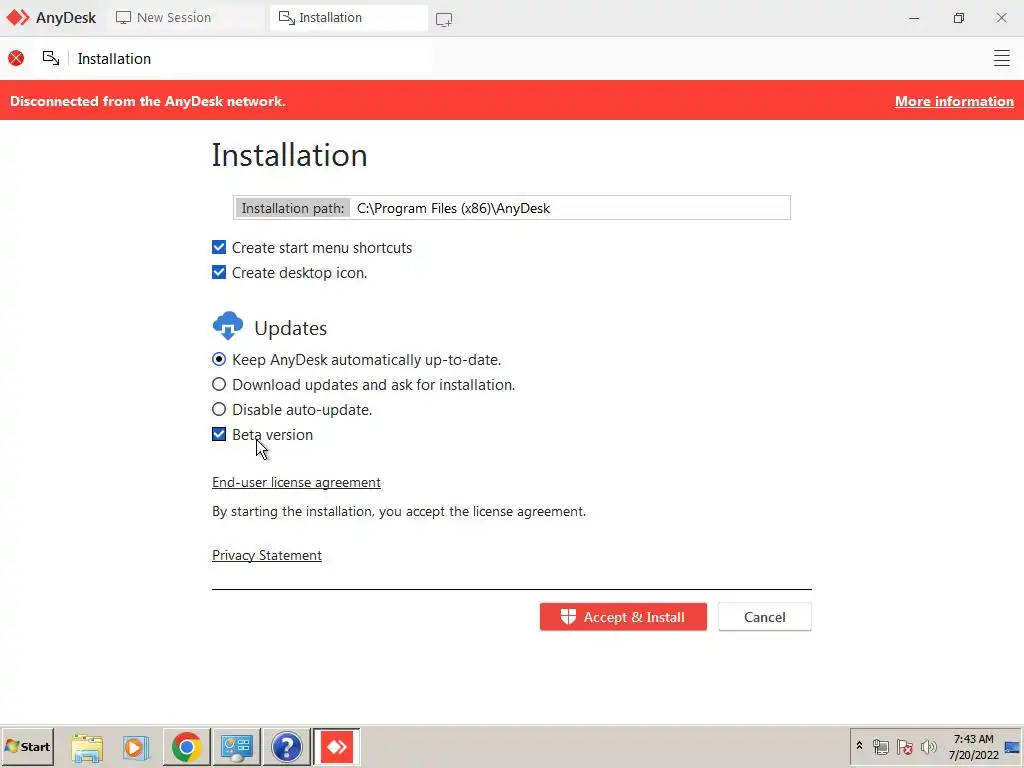
Task: Open a new tab with plus monitor icon
Action: pyautogui.click(x=443, y=19)
